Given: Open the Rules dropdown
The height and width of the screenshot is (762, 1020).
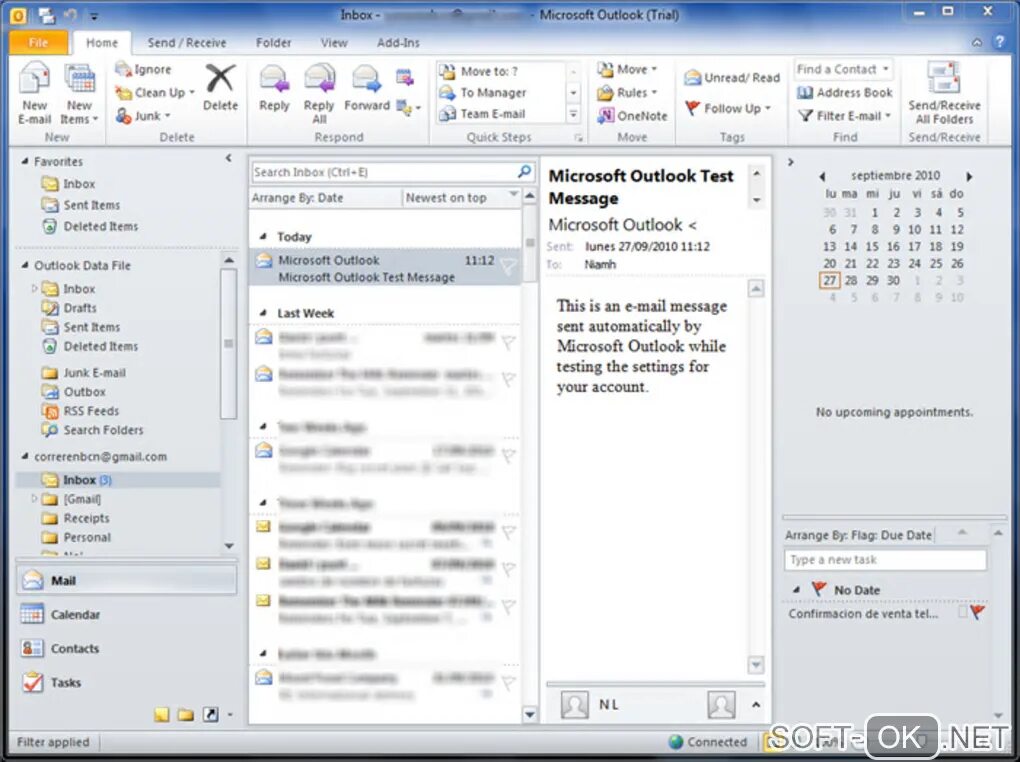Looking at the screenshot, I should 627,92.
